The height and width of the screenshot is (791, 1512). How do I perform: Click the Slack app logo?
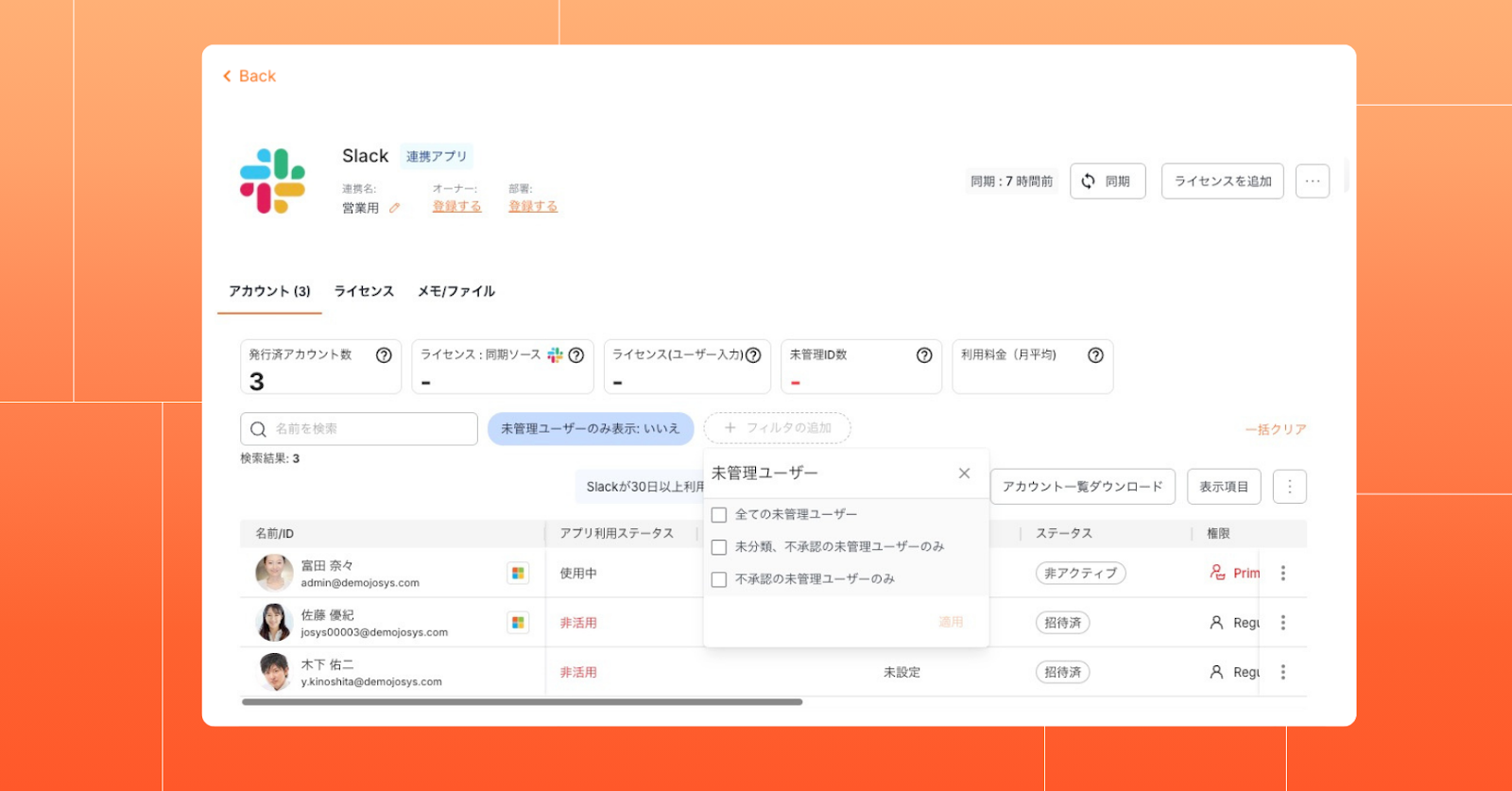(x=272, y=181)
